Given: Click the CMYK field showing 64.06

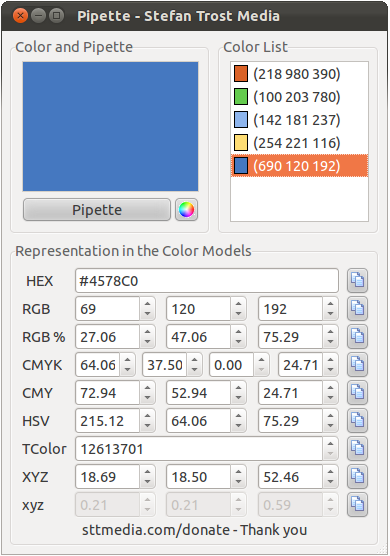Looking at the screenshot, I should [x=98, y=365].
